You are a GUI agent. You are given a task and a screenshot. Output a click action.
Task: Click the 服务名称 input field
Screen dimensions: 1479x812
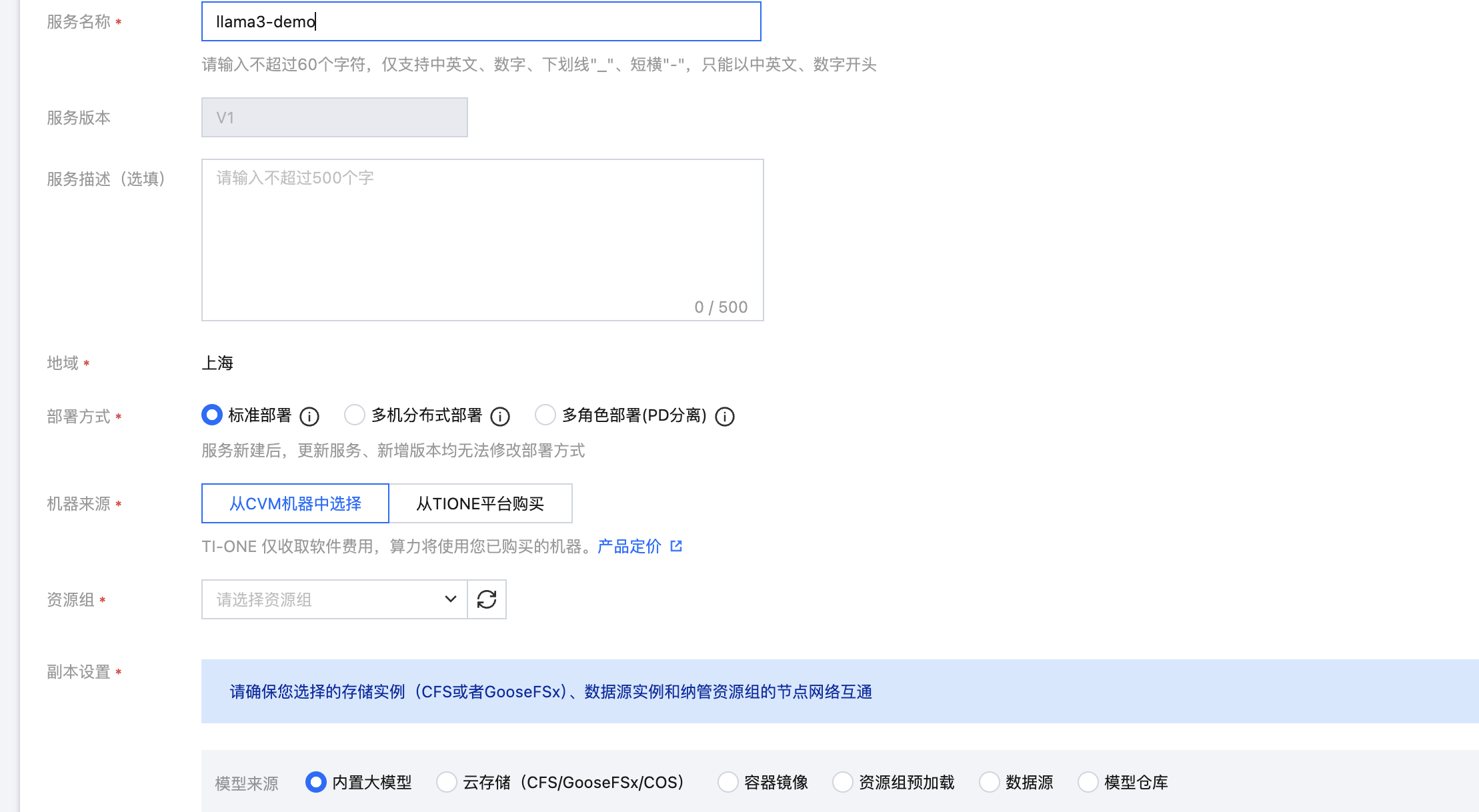pos(480,21)
